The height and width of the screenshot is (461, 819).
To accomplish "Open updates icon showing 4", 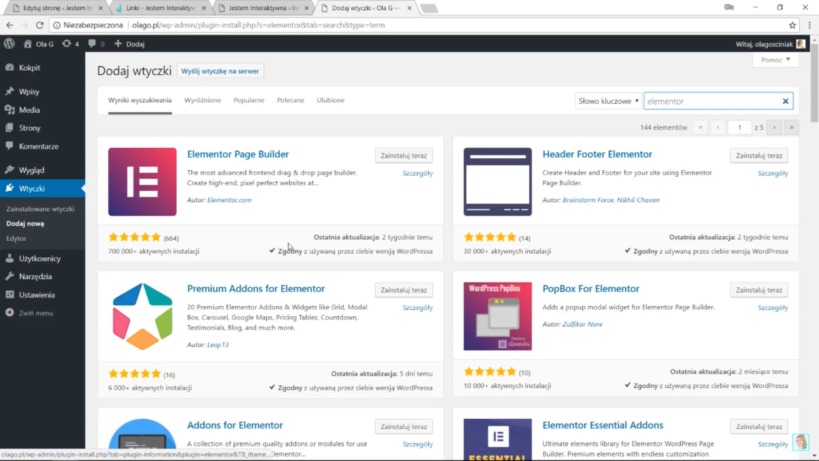I will (66, 44).
